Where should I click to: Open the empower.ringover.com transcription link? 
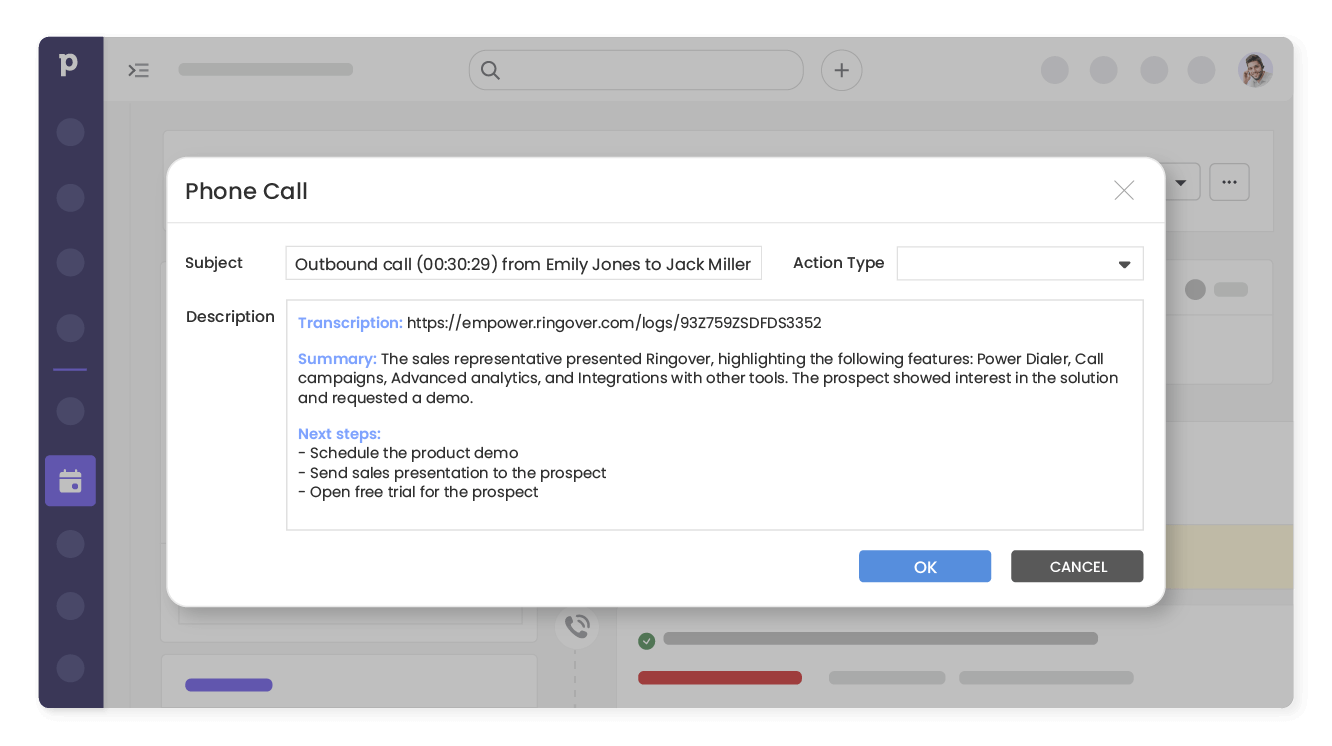613,323
